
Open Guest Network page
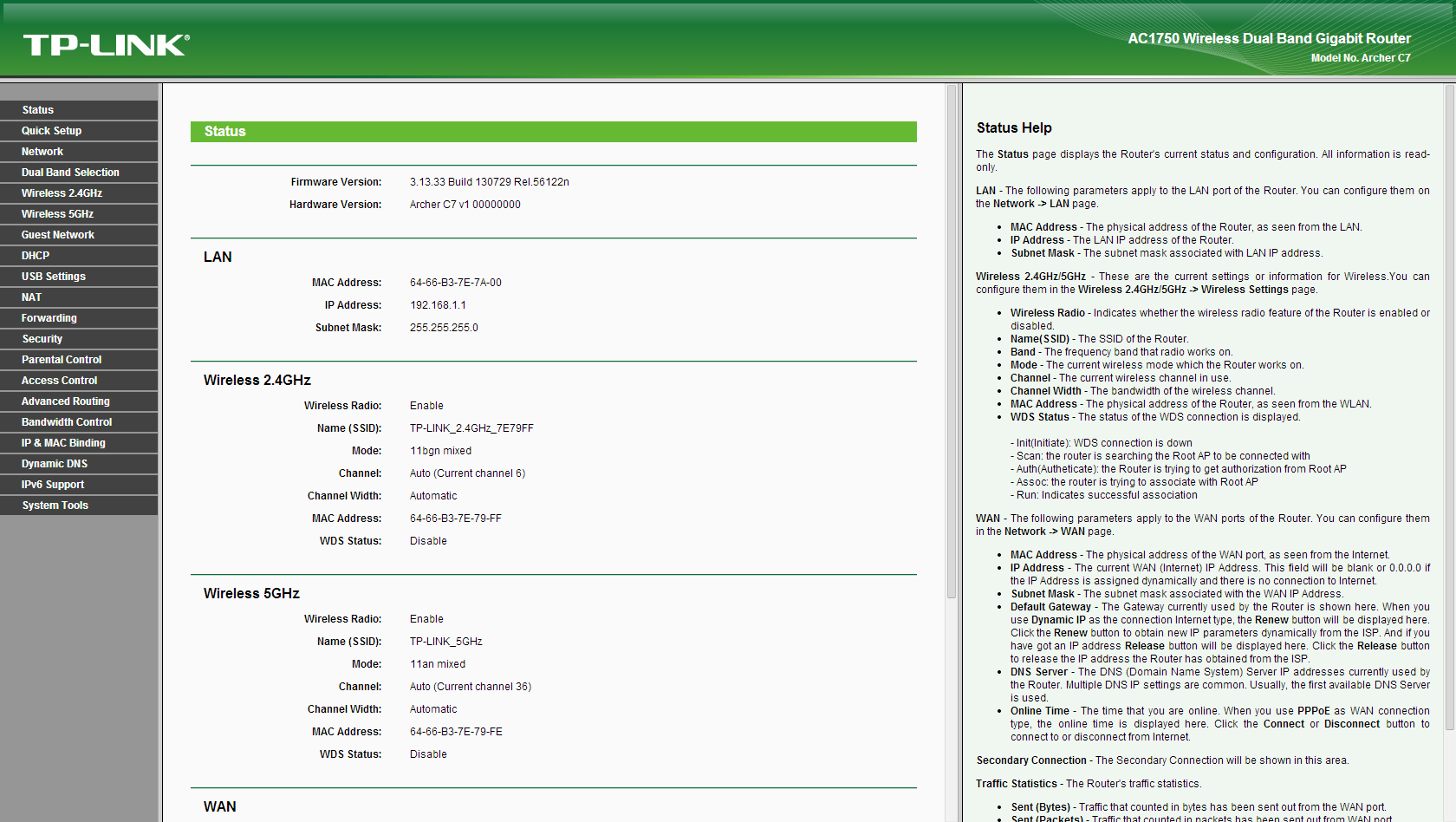[x=79, y=235]
